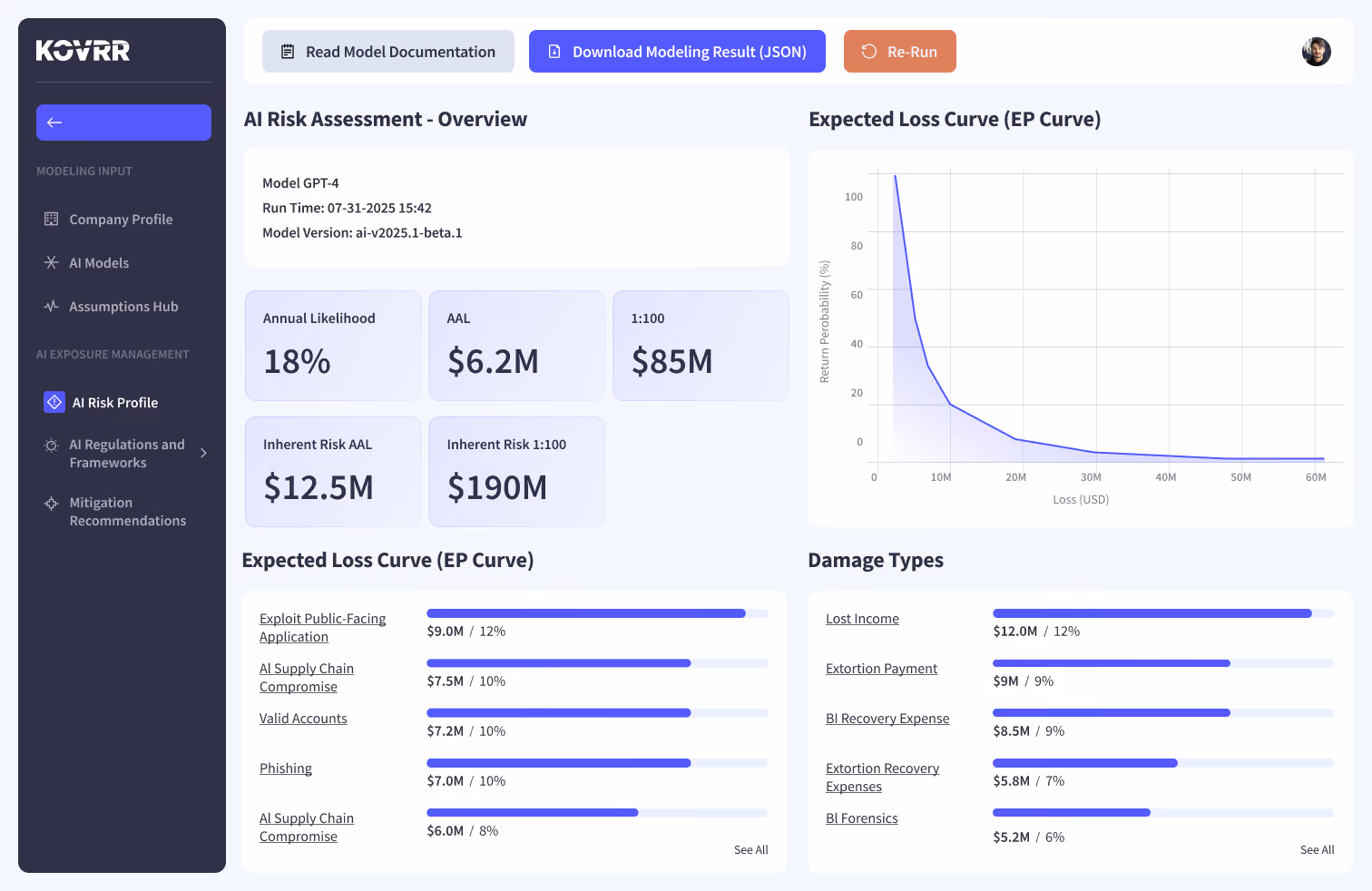Download Modeling Result as JSON
1372x891 pixels.
tap(677, 52)
